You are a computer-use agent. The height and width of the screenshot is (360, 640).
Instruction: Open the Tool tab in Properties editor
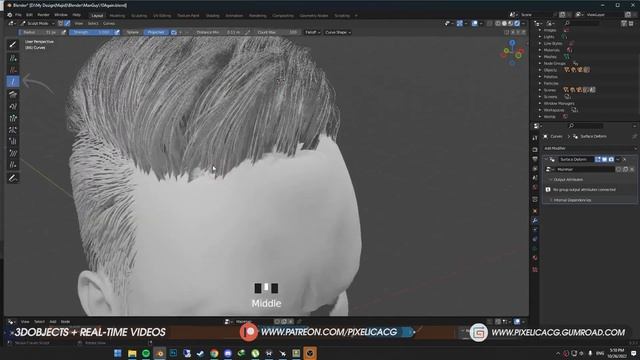tap(535, 138)
